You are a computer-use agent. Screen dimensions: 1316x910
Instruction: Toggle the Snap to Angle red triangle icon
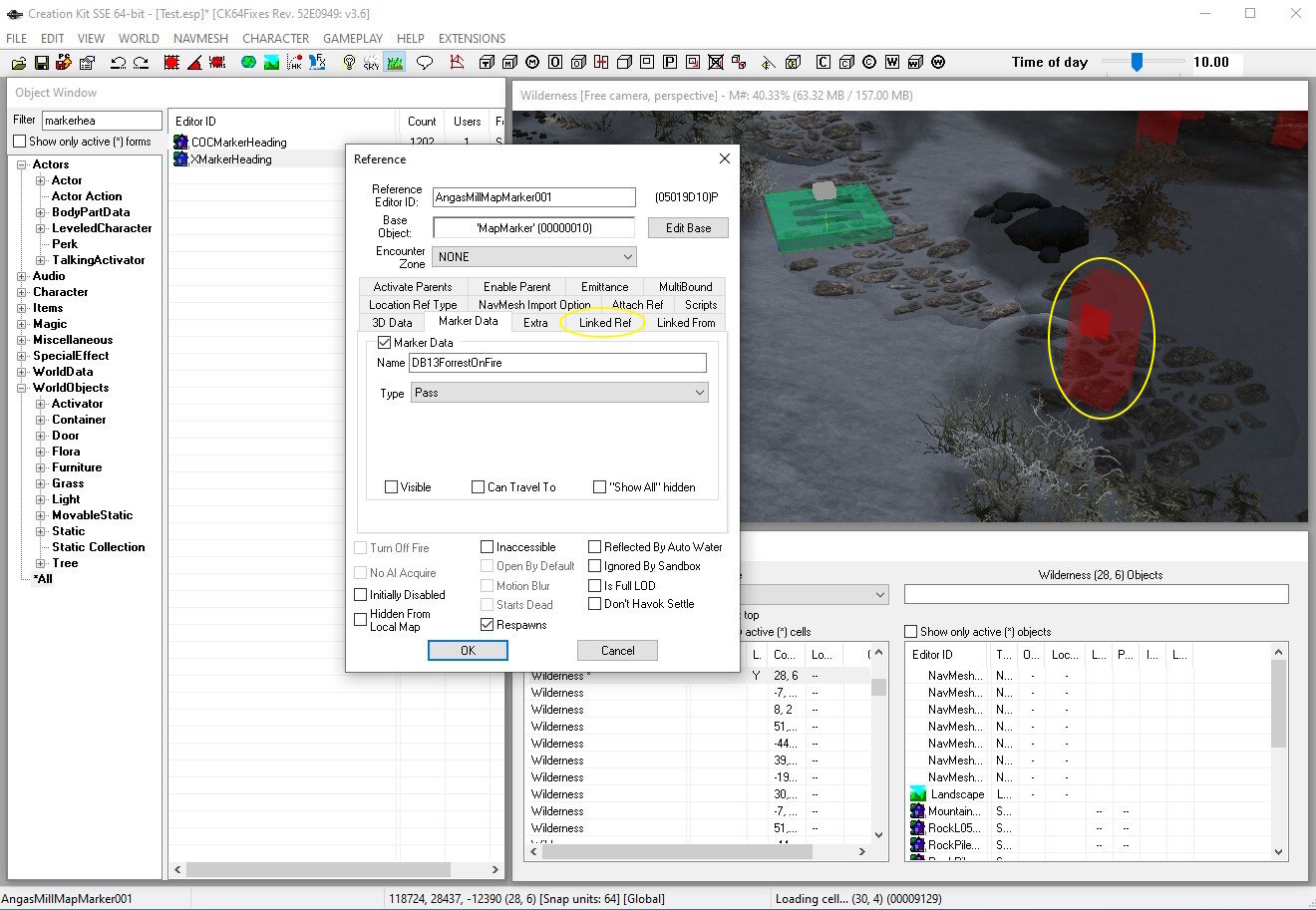(x=194, y=63)
